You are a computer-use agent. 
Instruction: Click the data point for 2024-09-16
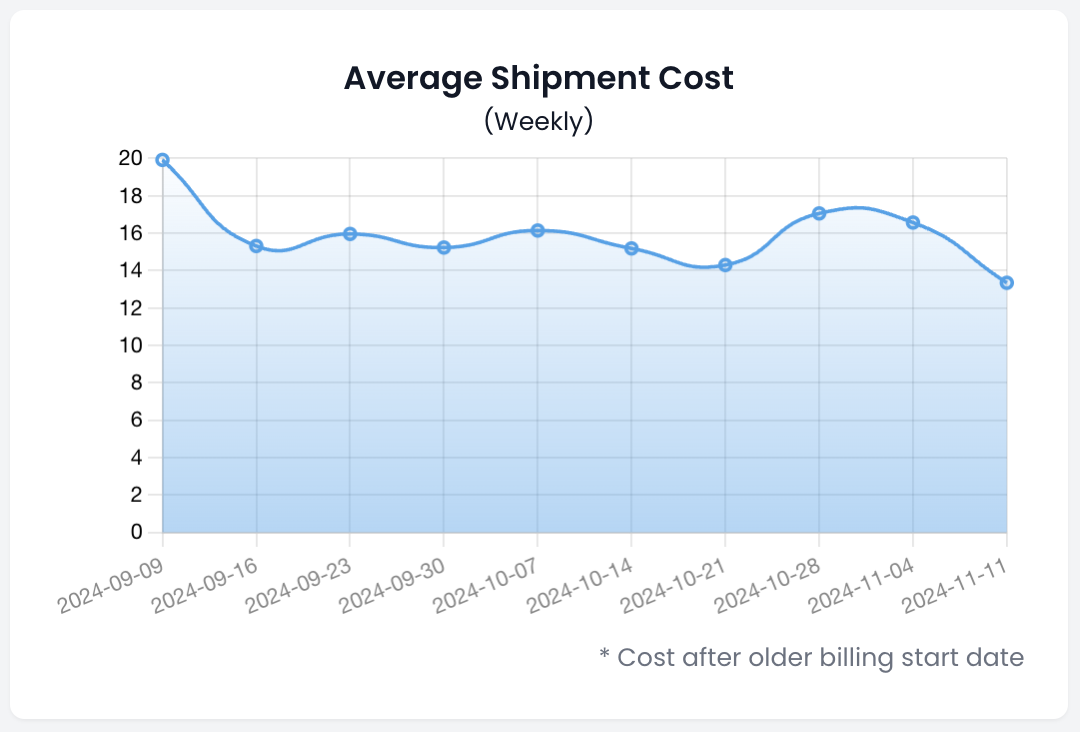[256, 246]
